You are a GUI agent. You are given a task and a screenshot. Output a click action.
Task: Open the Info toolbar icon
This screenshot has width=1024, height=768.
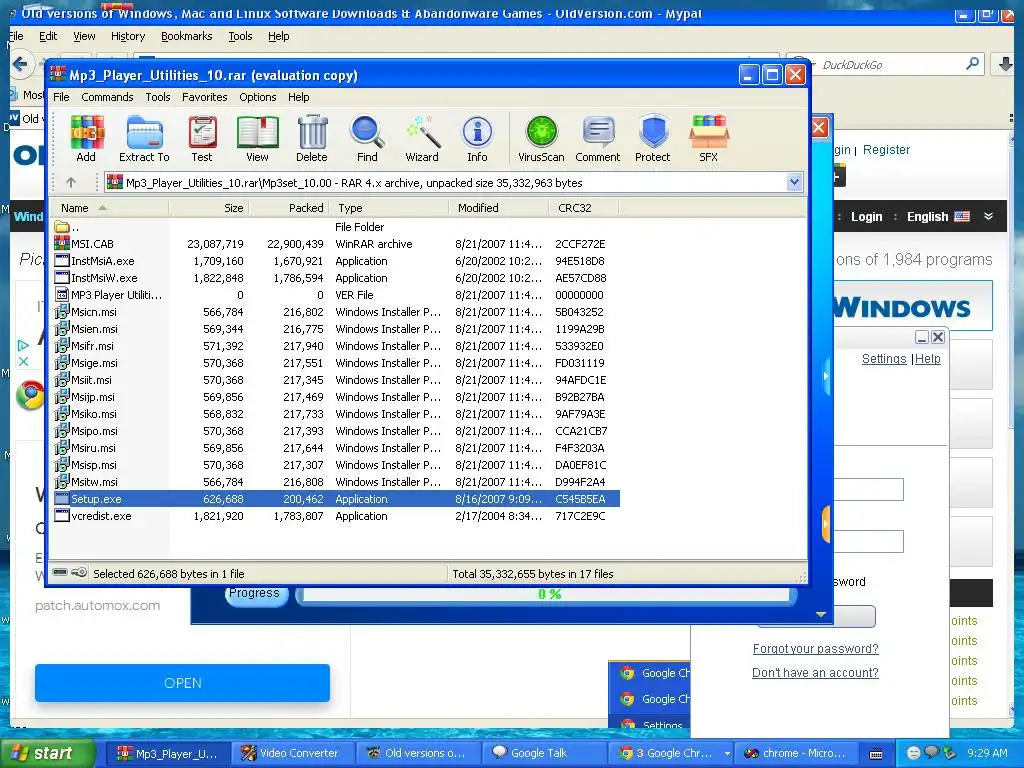tap(477, 138)
